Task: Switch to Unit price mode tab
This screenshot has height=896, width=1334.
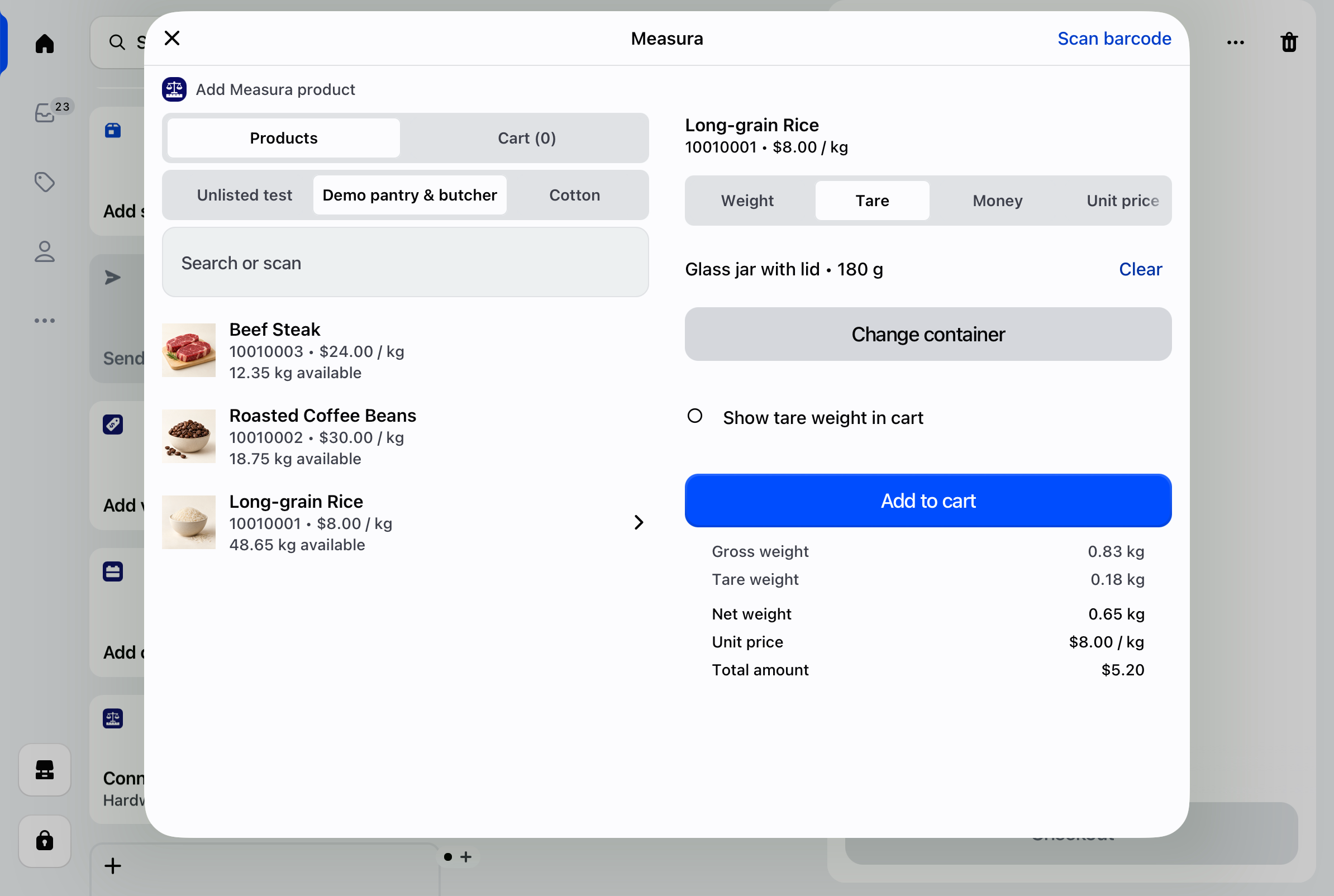Action: click(1122, 201)
